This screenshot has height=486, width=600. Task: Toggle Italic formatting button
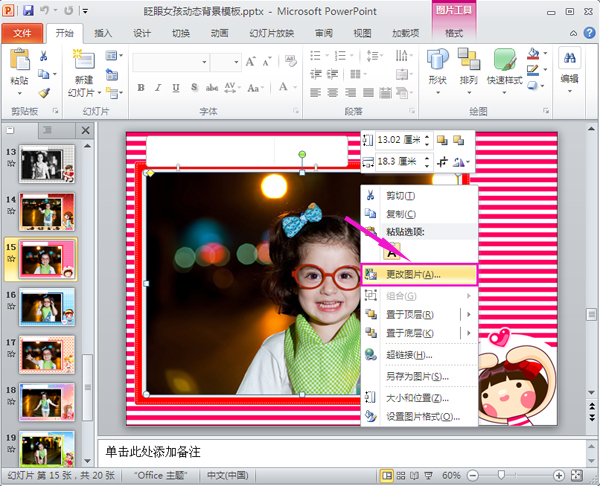pyautogui.click(x=158, y=88)
